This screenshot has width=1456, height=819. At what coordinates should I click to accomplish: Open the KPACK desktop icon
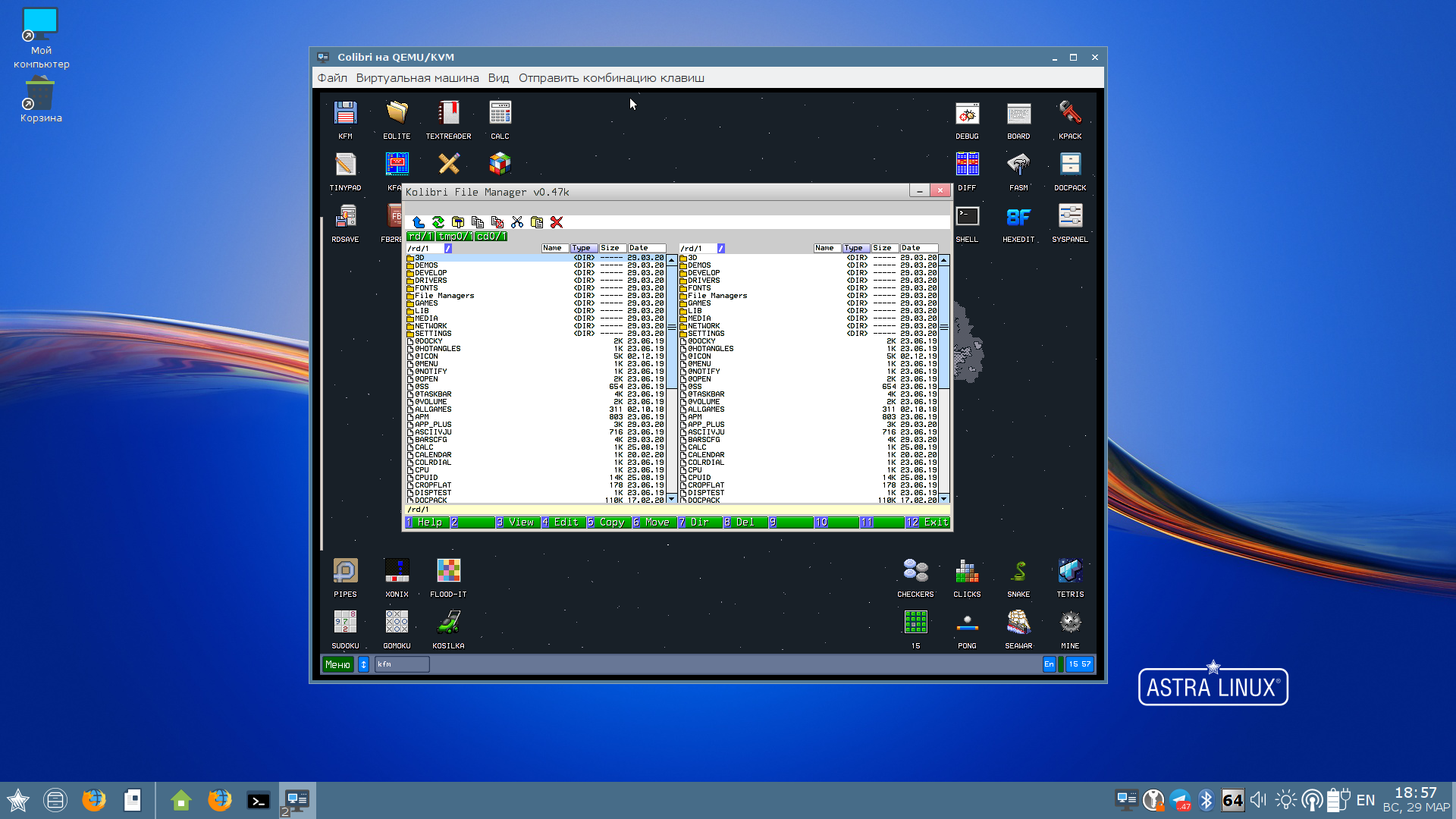click(1070, 114)
